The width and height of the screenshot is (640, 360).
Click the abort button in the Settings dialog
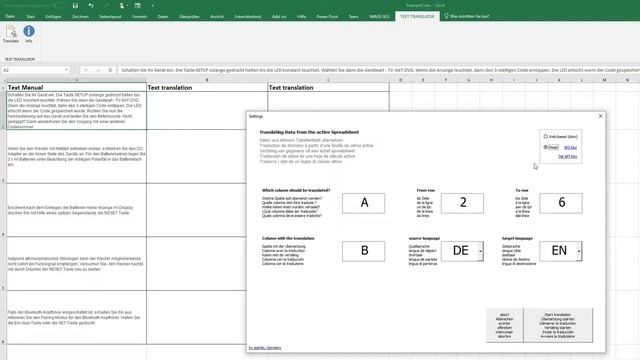(504, 325)
